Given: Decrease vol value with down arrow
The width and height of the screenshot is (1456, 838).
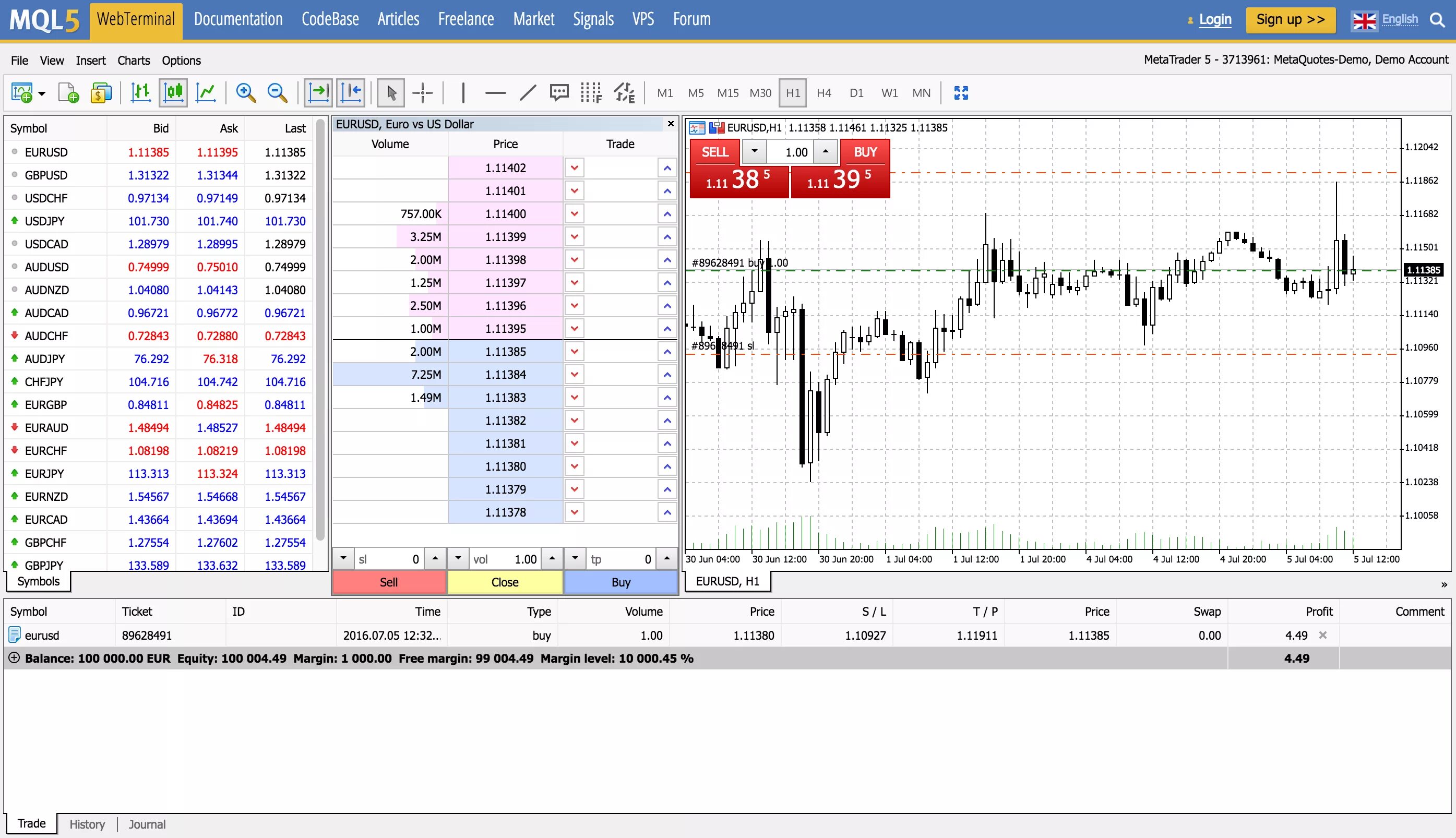Looking at the screenshot, I should tap(458, 558).
